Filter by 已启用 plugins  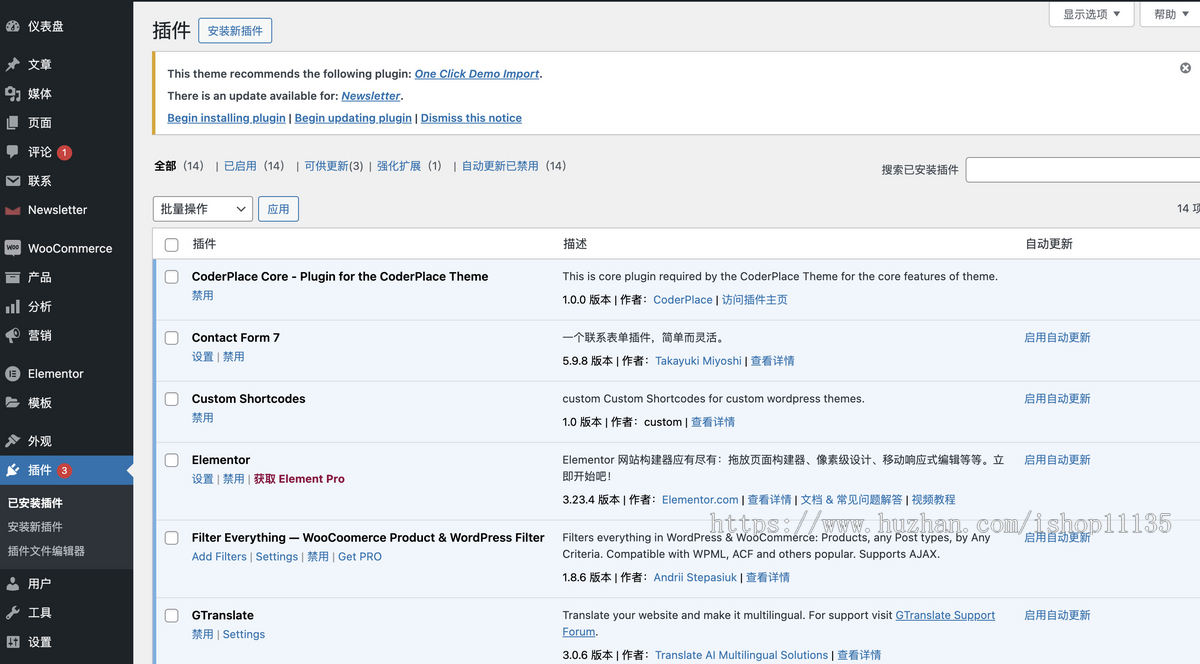[240, 166]
